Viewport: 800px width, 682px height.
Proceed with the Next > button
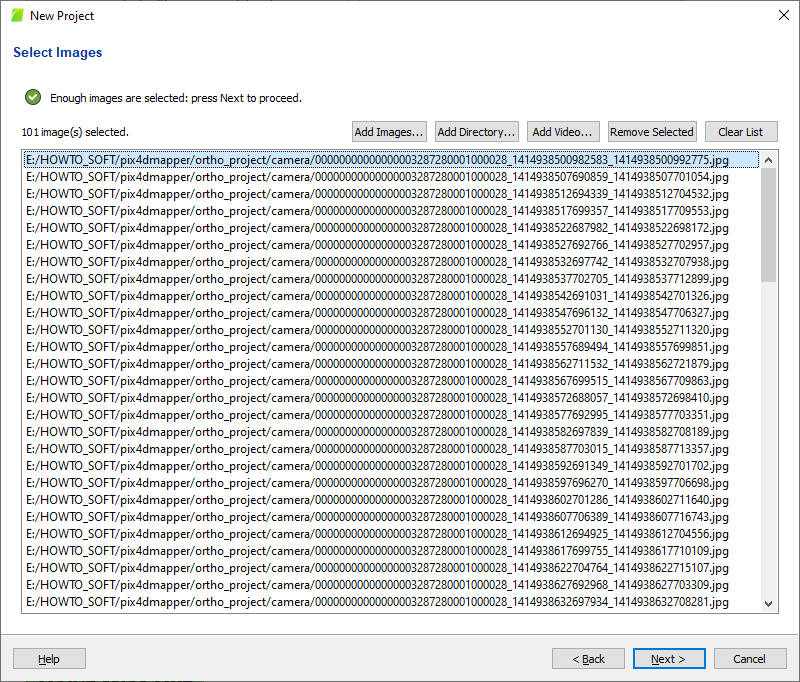coord(668,659)
